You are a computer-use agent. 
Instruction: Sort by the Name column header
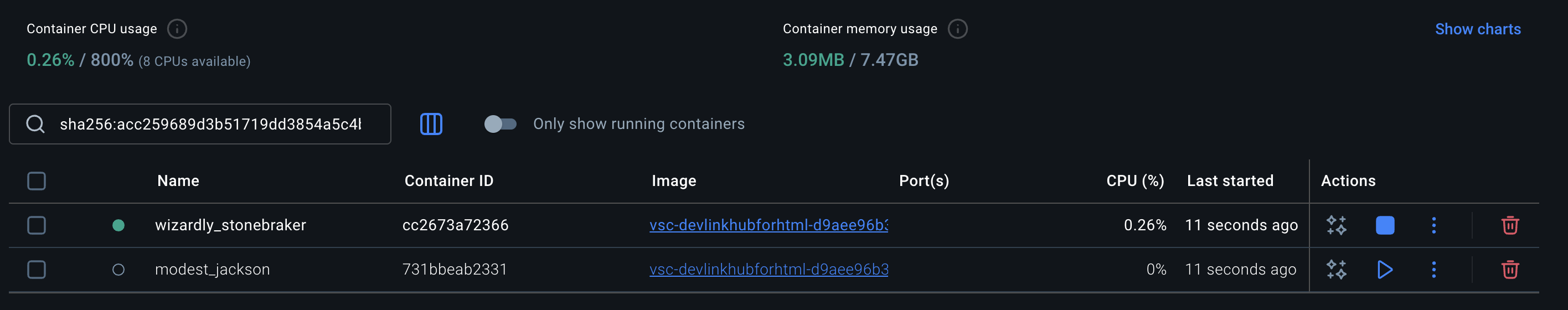[178, 181]
